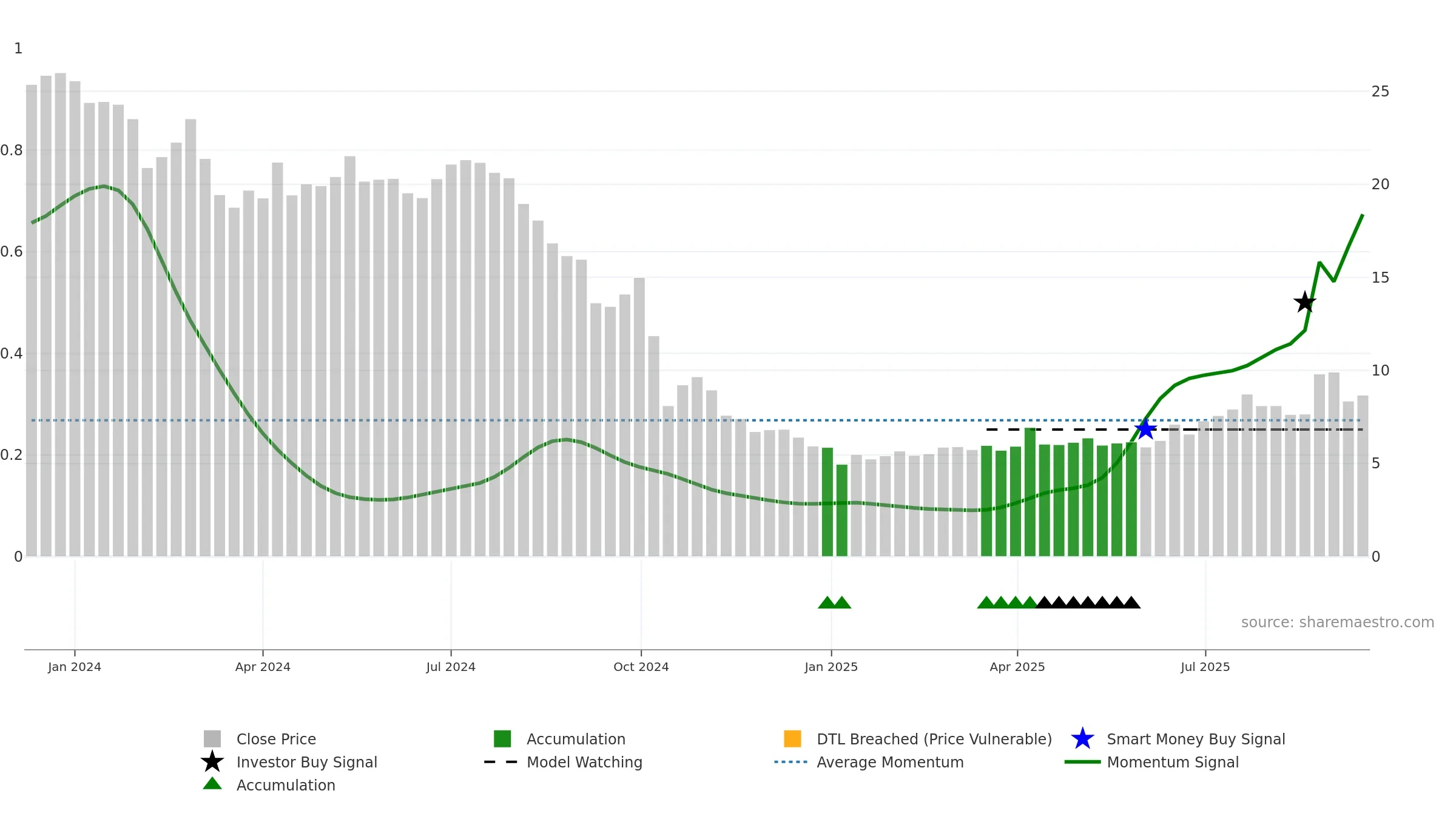Viewport: 1456px width, 819px height.
Task: Click the Average Momentum dotted legend icon
Action: click(791, 761)
